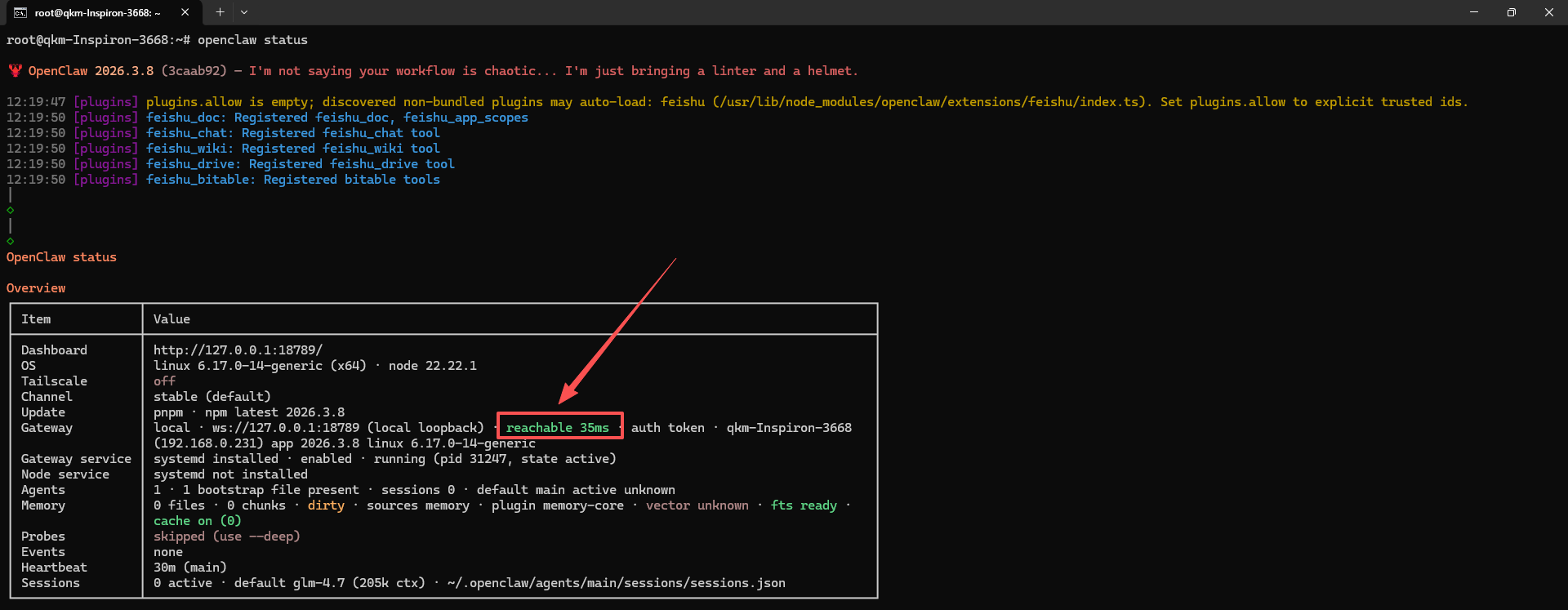This screenshot has width=1568, height=610.
Task: Click the 'OpenClaw status' heading
Action: (x=61, y=257)
